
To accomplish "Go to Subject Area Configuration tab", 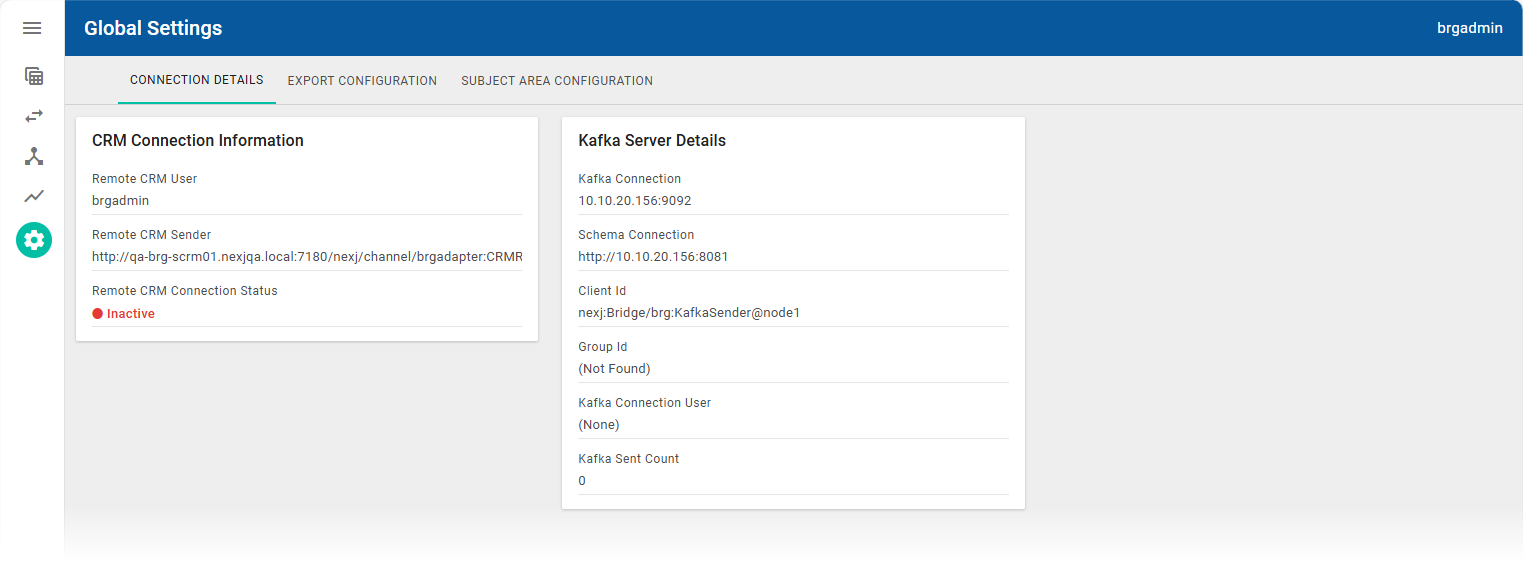I will [x=556, y=81].
